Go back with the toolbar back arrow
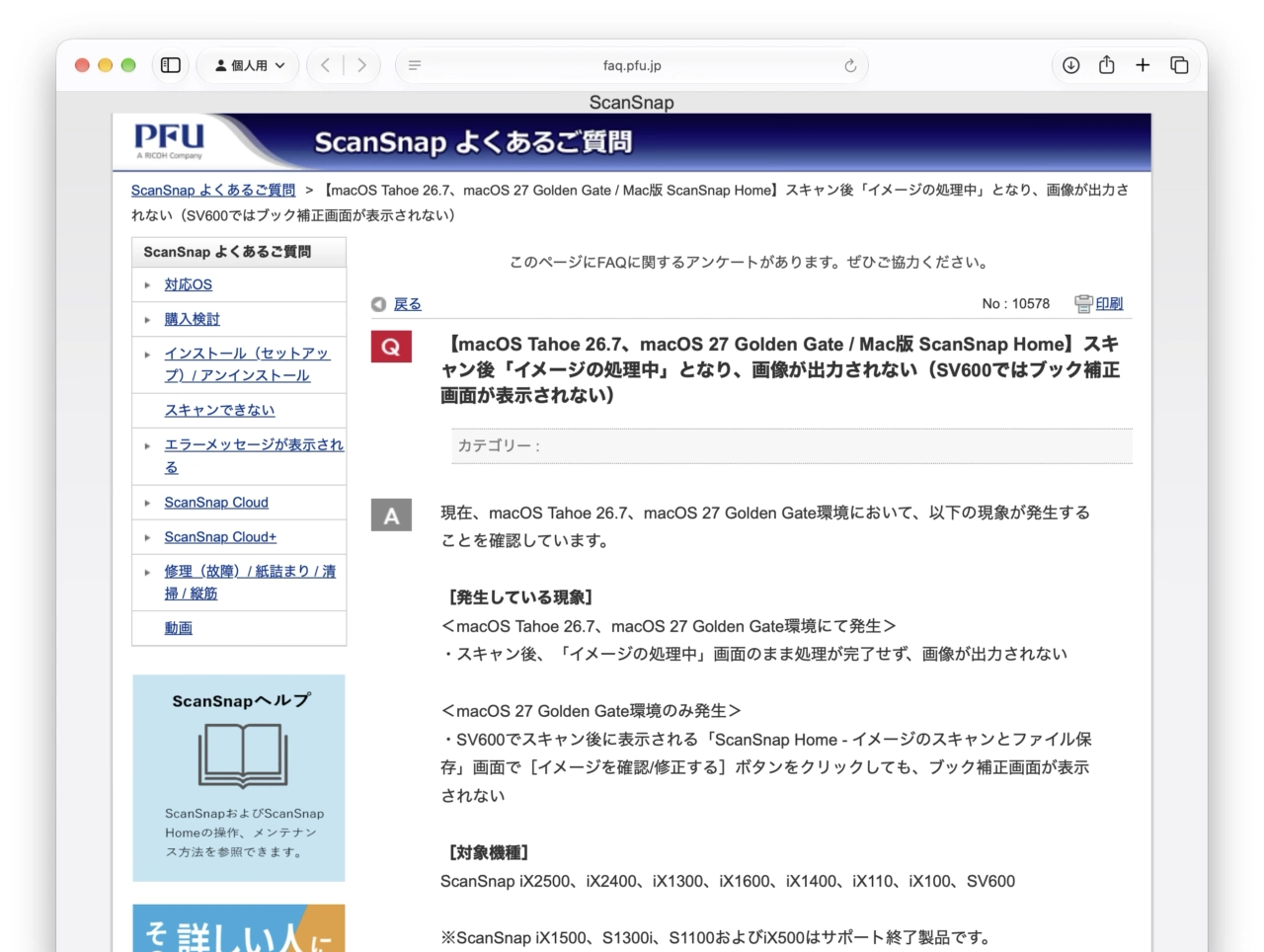 pyautogui.click(x=325, y=65)
